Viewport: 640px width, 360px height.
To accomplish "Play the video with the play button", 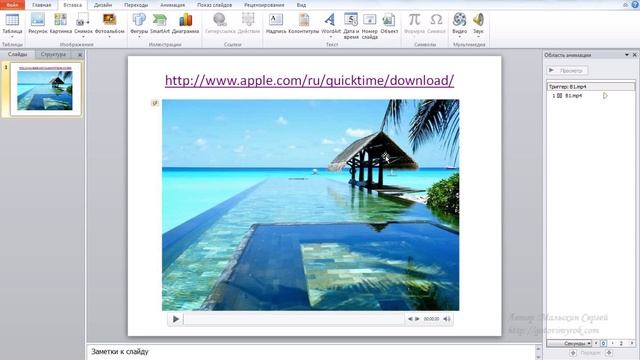I will click(176, 319).
